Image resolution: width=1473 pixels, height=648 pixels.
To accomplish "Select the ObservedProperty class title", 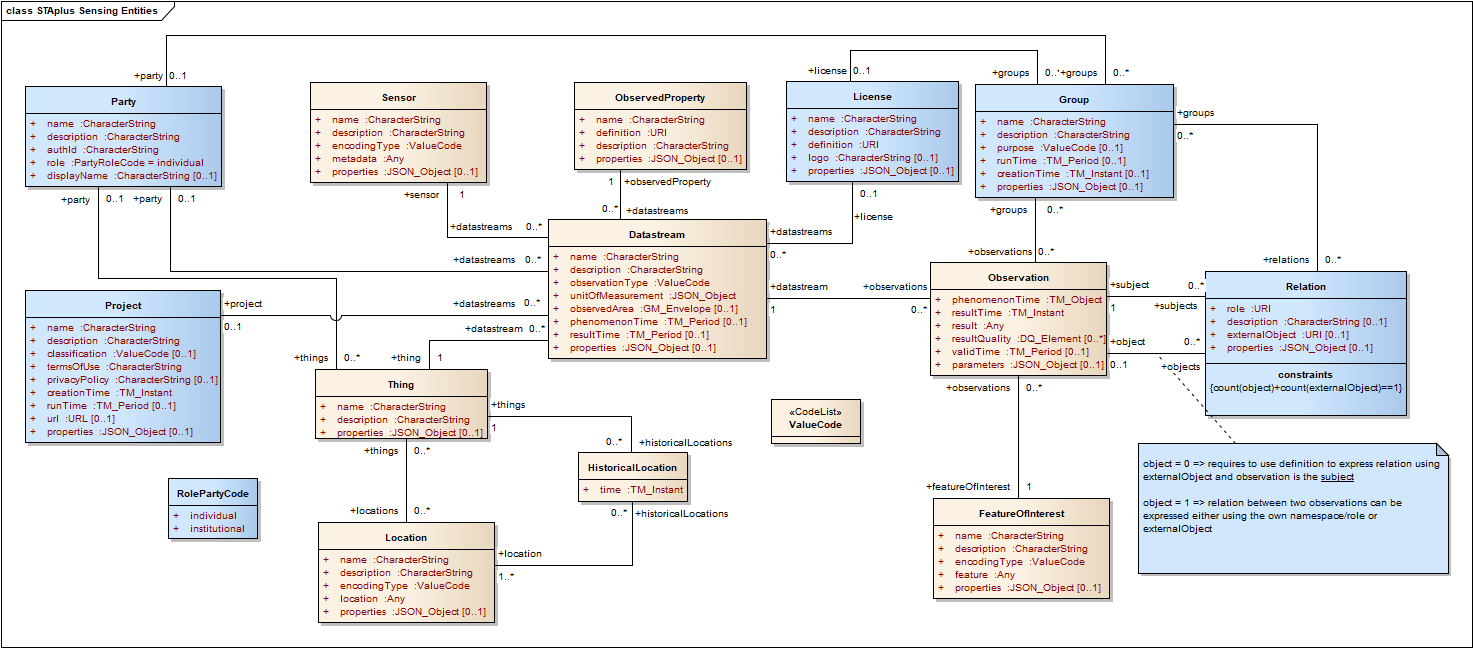I will pos(660,98).
